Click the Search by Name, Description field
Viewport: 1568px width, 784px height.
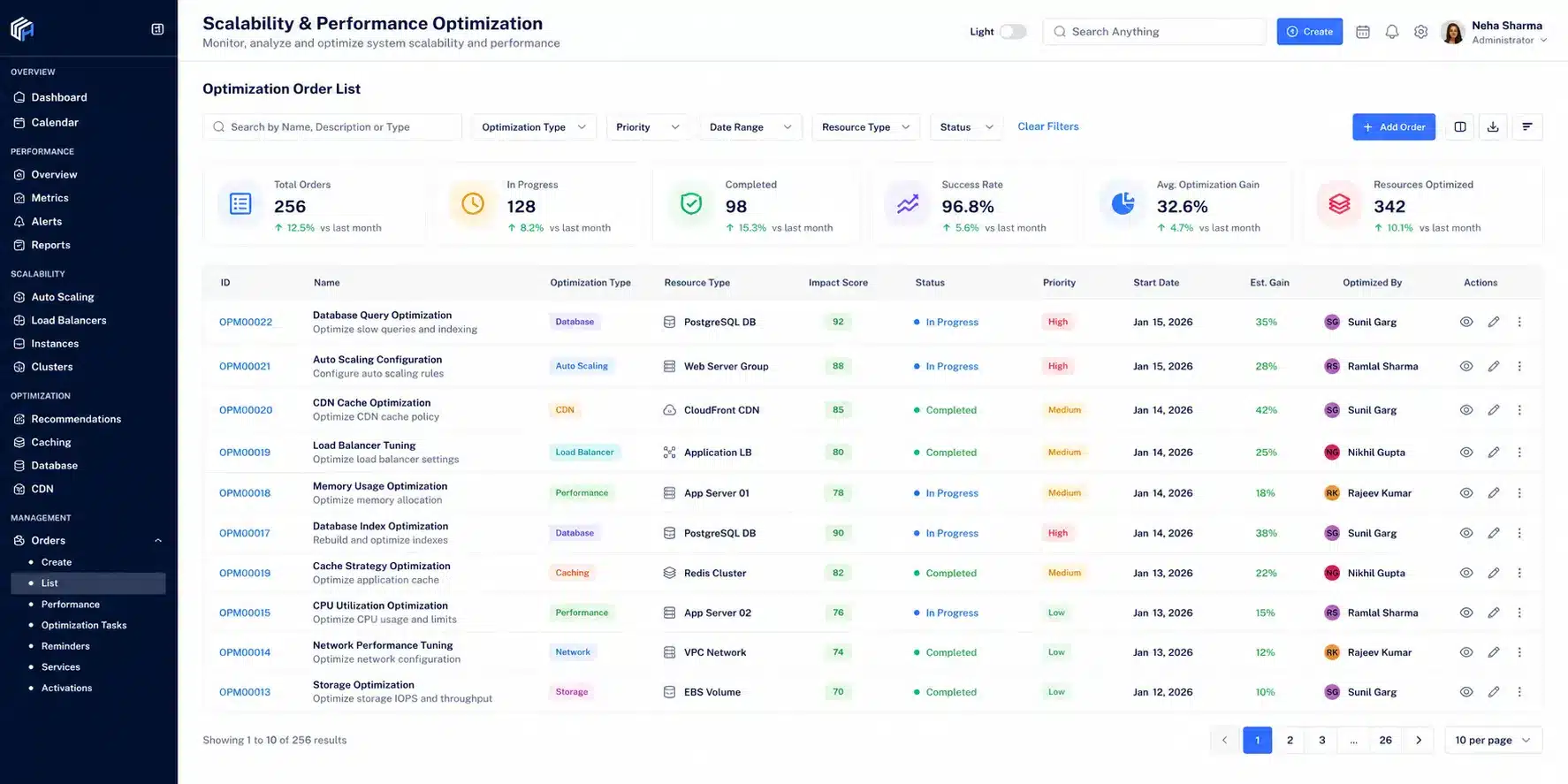tap(332, 127)
